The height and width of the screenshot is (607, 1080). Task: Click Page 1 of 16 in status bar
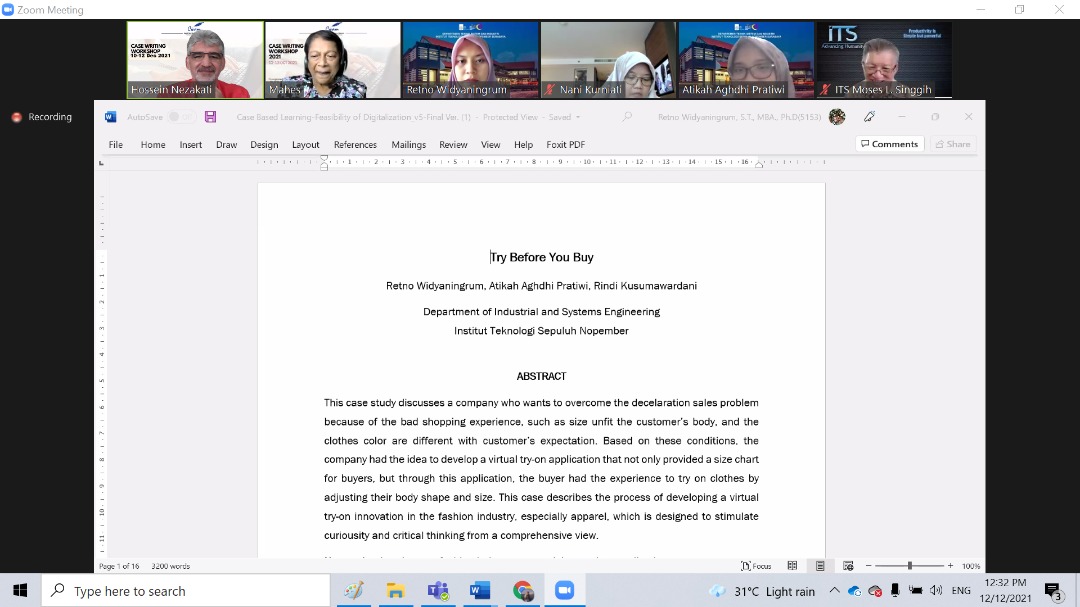118,566
